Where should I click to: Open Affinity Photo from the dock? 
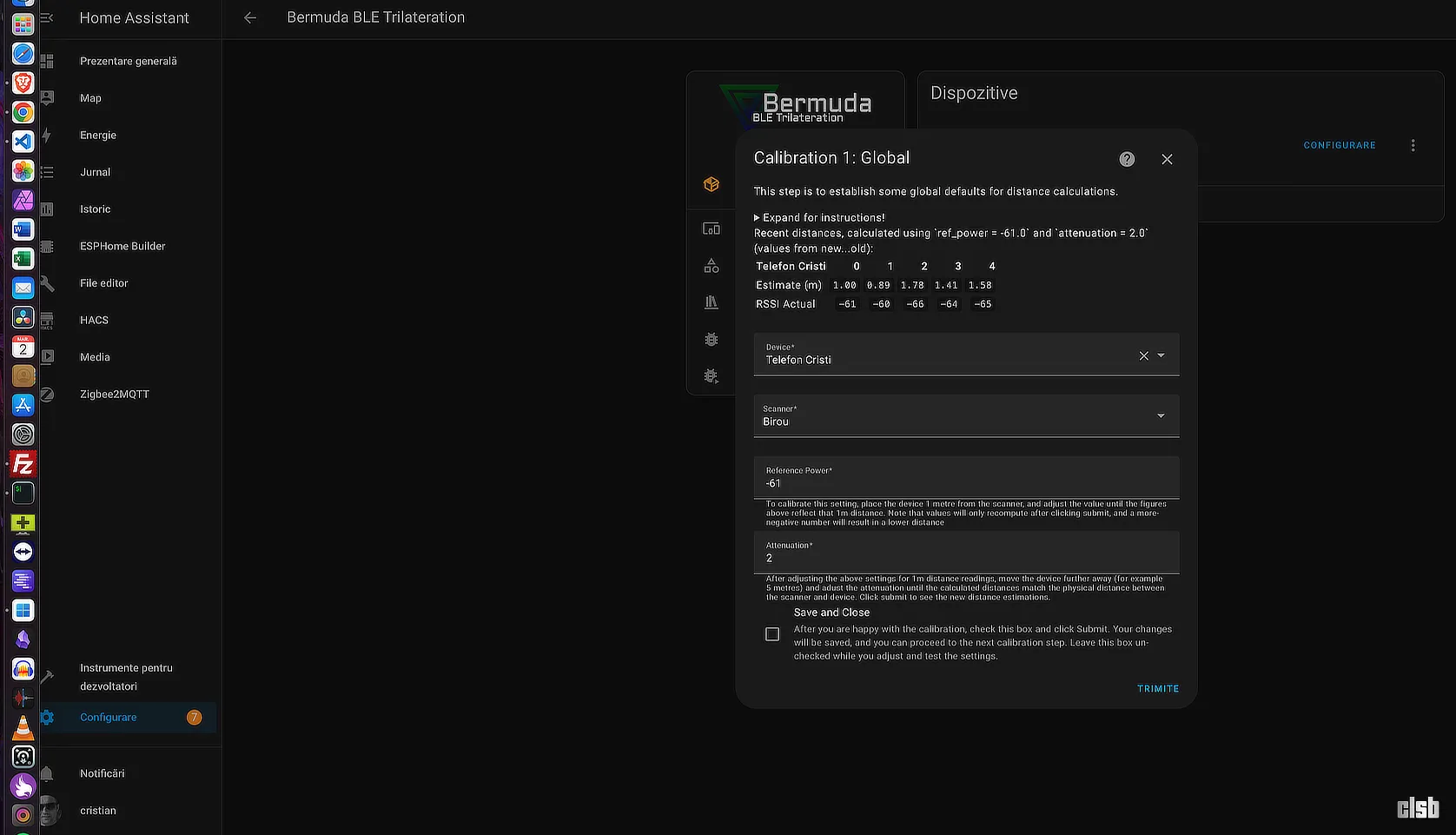click(23, 201)
